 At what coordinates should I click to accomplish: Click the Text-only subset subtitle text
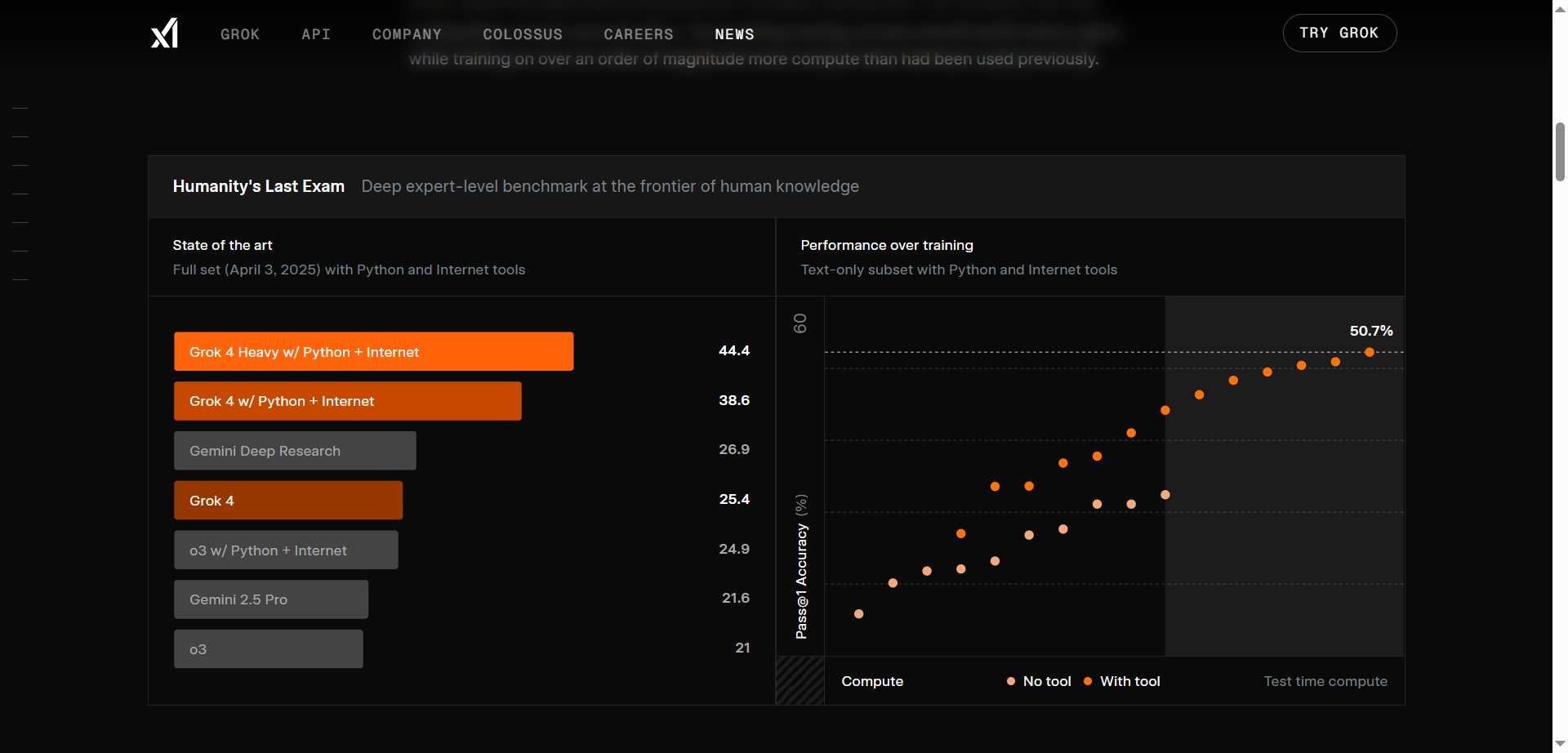pos(959,270)
